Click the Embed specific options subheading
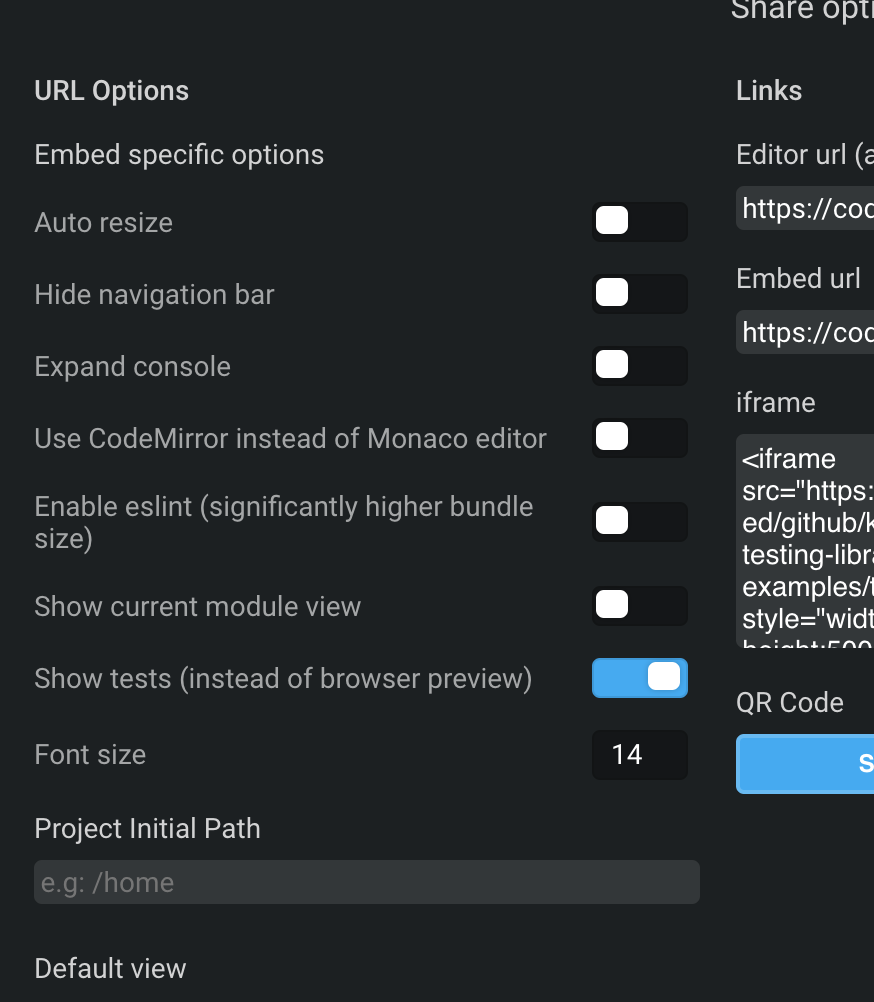Image resolution: width=874 pixels, height=1002 pixels. (x=179, y=155)
